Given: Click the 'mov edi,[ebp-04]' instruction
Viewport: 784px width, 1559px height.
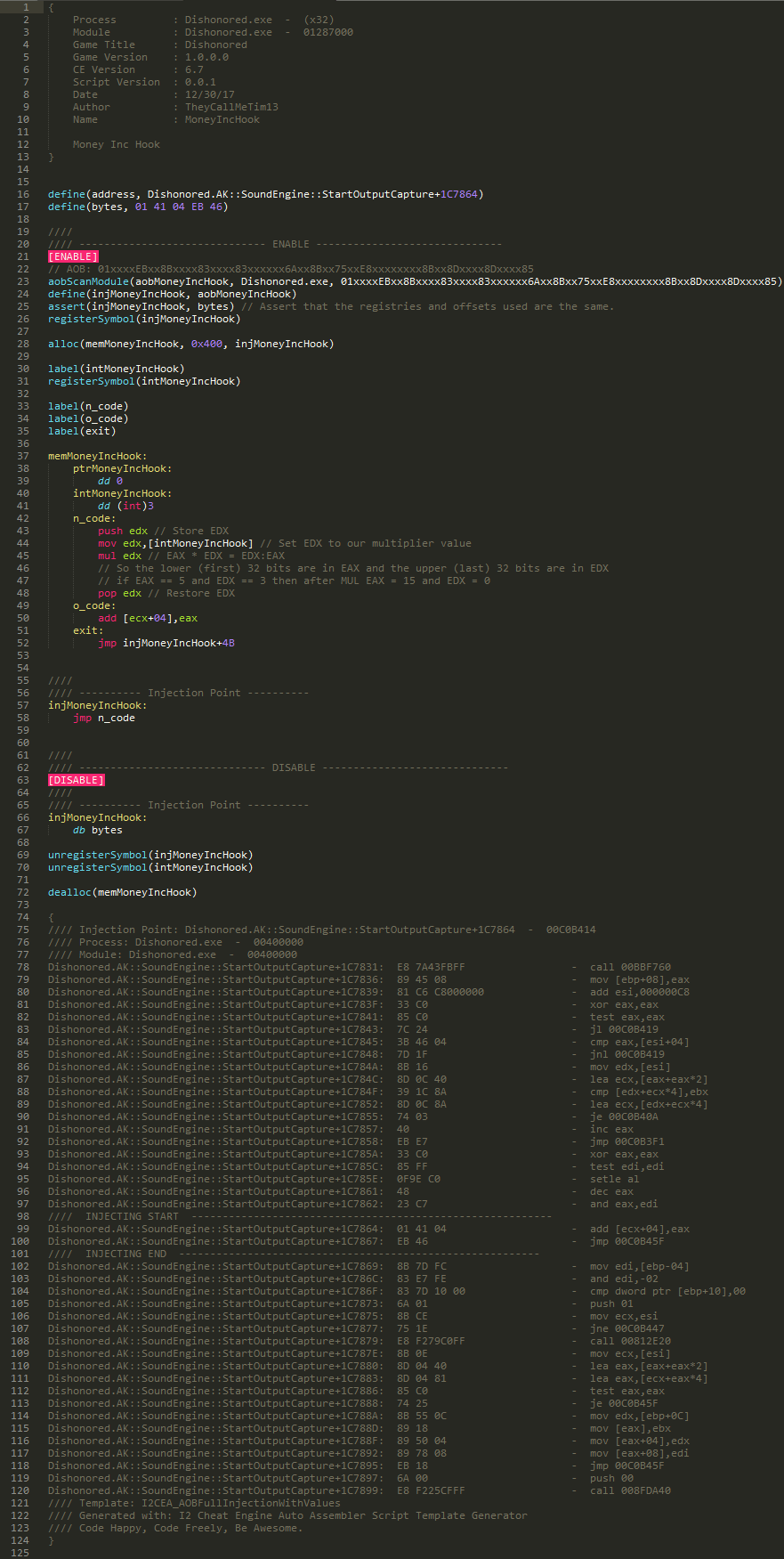Looking at the screenshot, I should pos(640,1266).
